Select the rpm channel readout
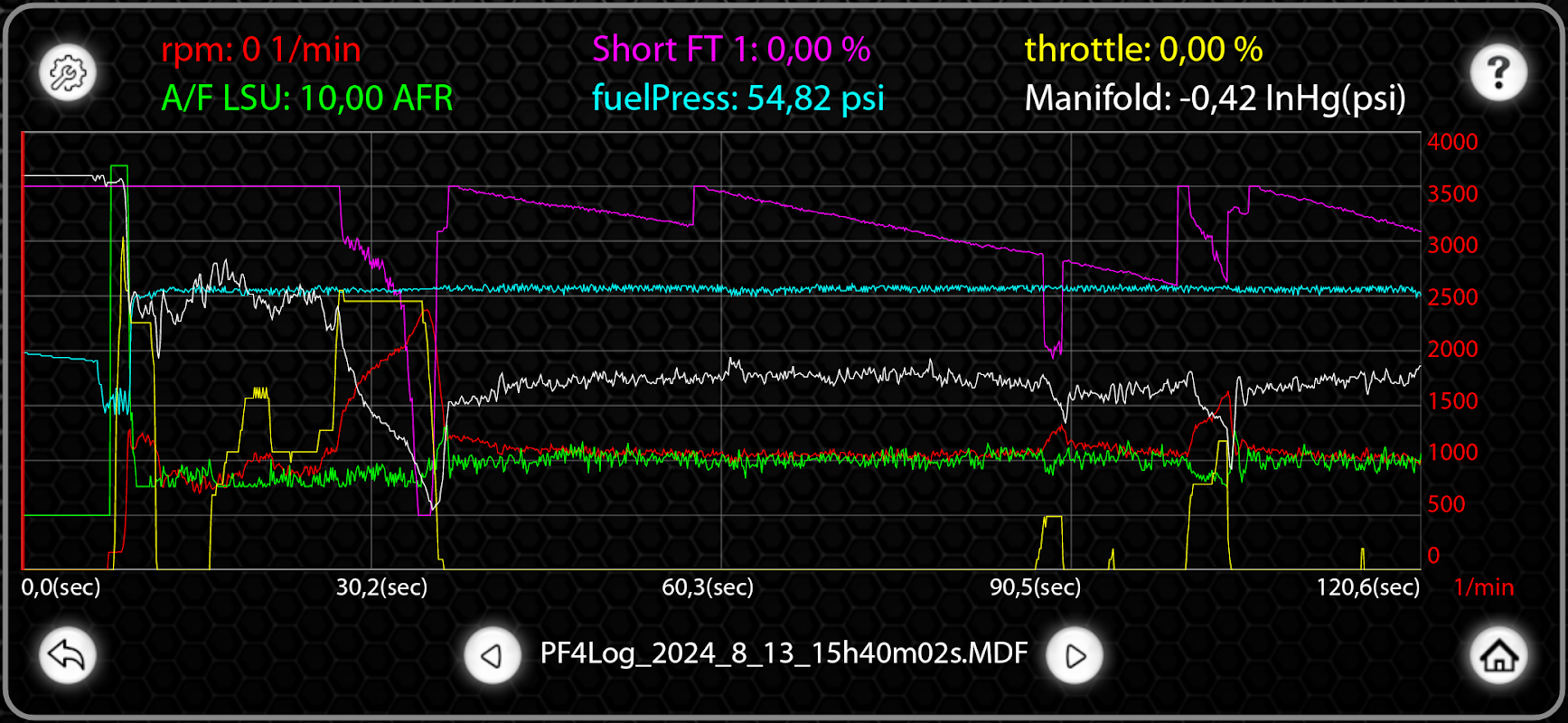 click(261, 49)
